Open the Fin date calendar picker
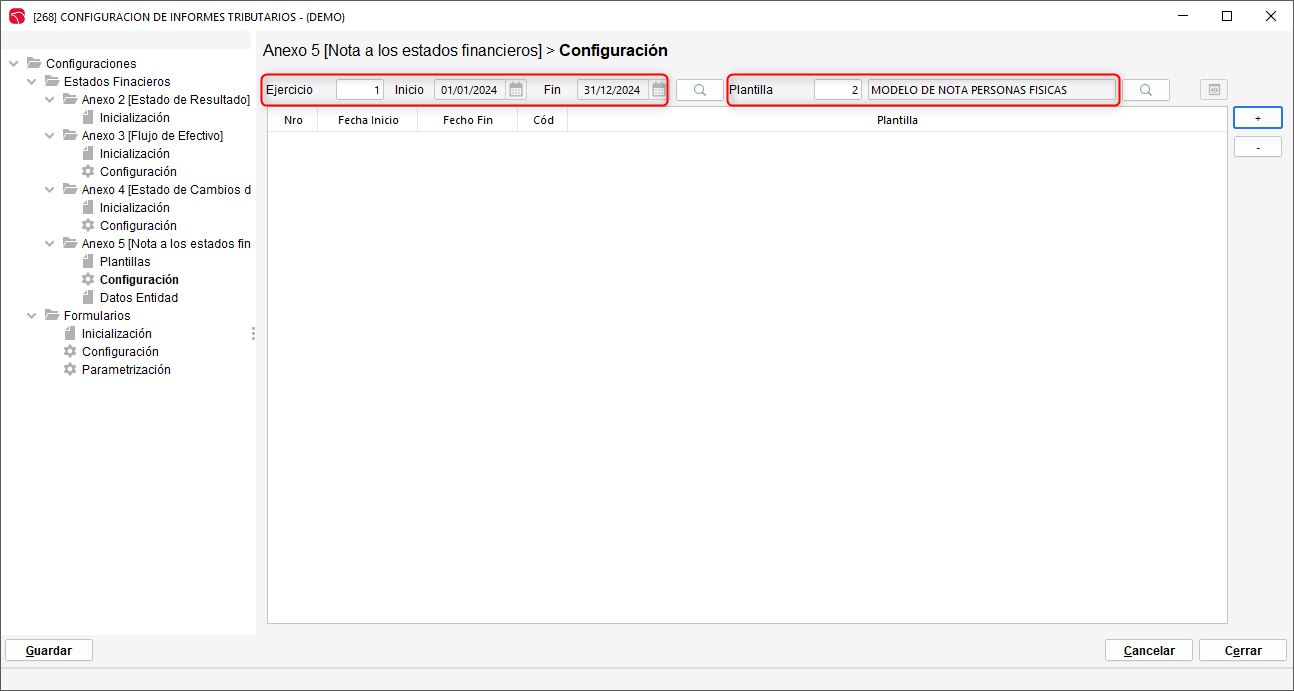 click(658, 90)
